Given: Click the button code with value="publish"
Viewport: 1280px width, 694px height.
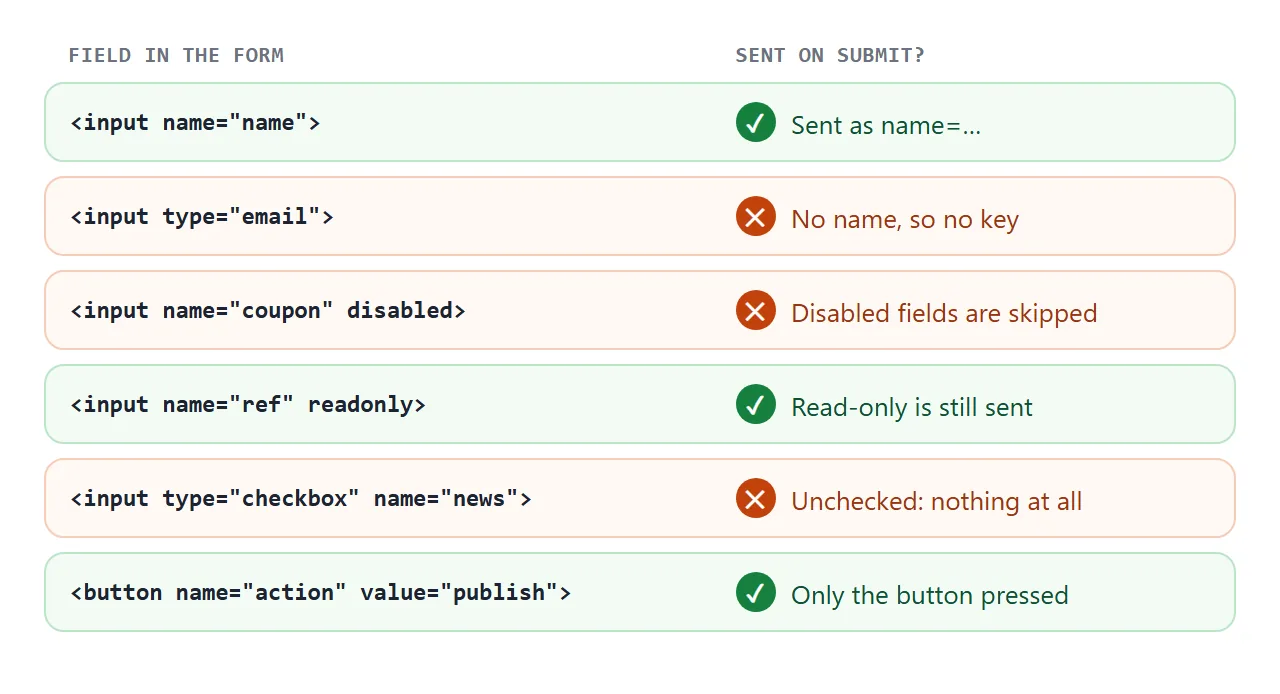Looking at the screenshot, I should pyautogui.click(x=321, y=593).
